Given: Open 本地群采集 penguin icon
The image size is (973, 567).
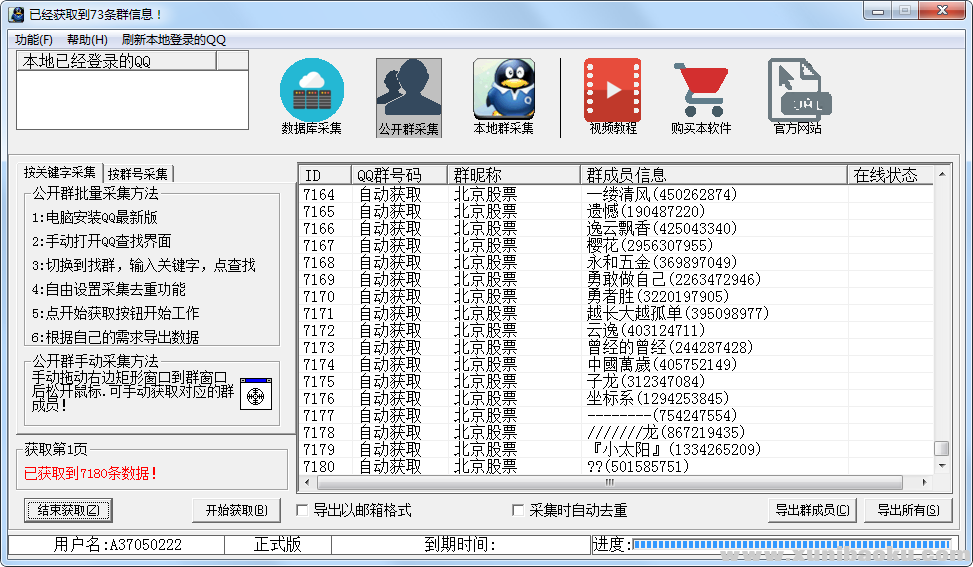Looking at the screenshot, I should click(x=503, y=90).
